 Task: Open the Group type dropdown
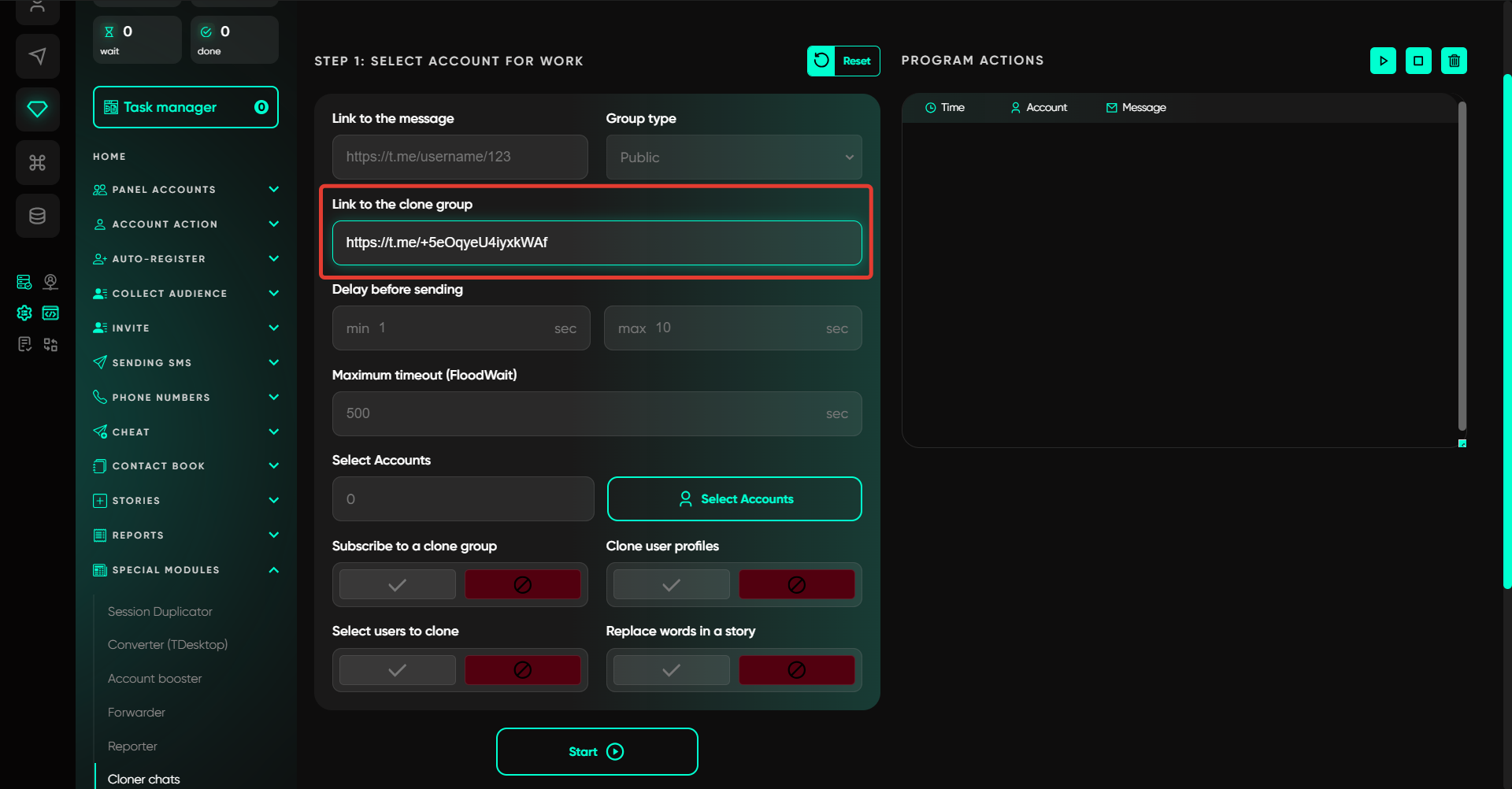coord(733,157)
